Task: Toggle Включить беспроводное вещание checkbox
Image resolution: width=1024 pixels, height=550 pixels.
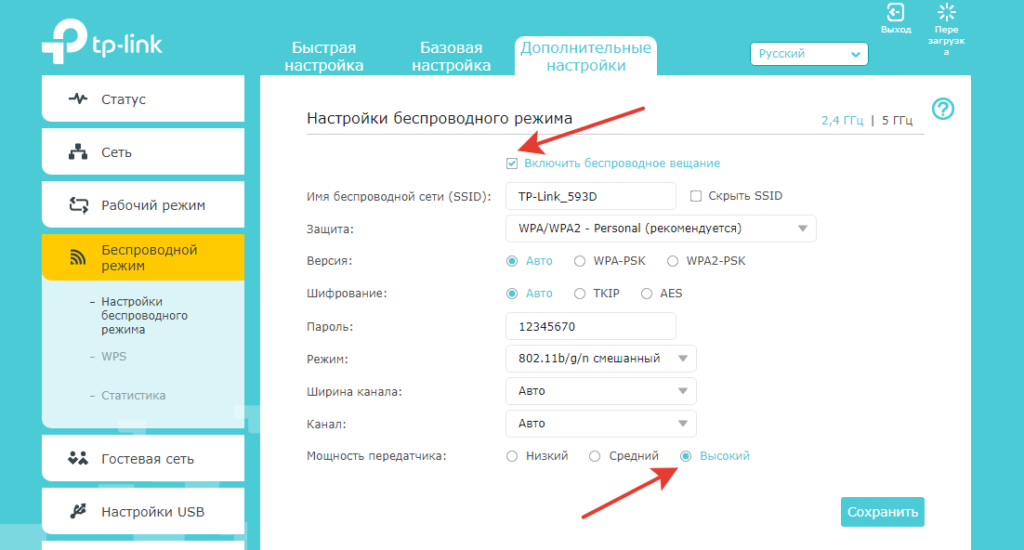Action: pos(512,163)
